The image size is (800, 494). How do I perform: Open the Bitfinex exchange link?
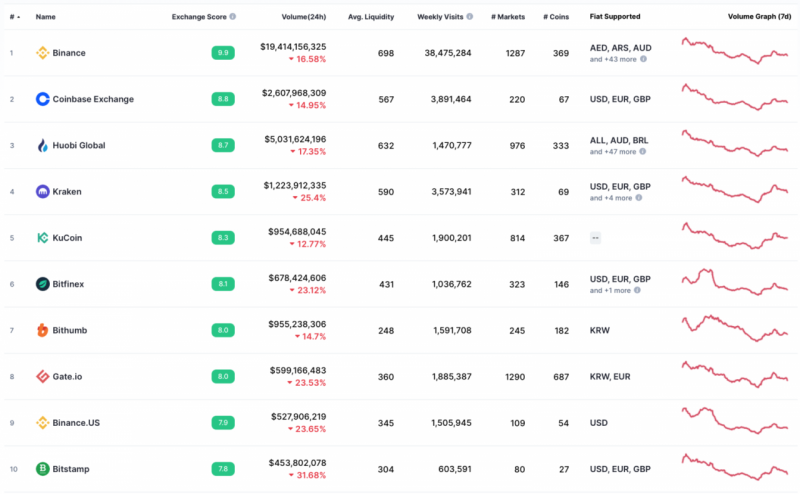[68, 284]
